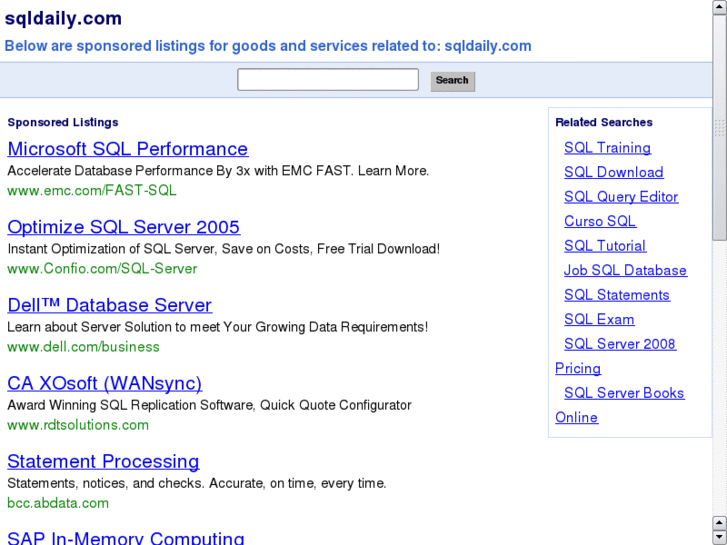Open the SAP In-Memory Computing listing
Screen dimensions: 727x545
pyautogui.click(x=125, y=538)
